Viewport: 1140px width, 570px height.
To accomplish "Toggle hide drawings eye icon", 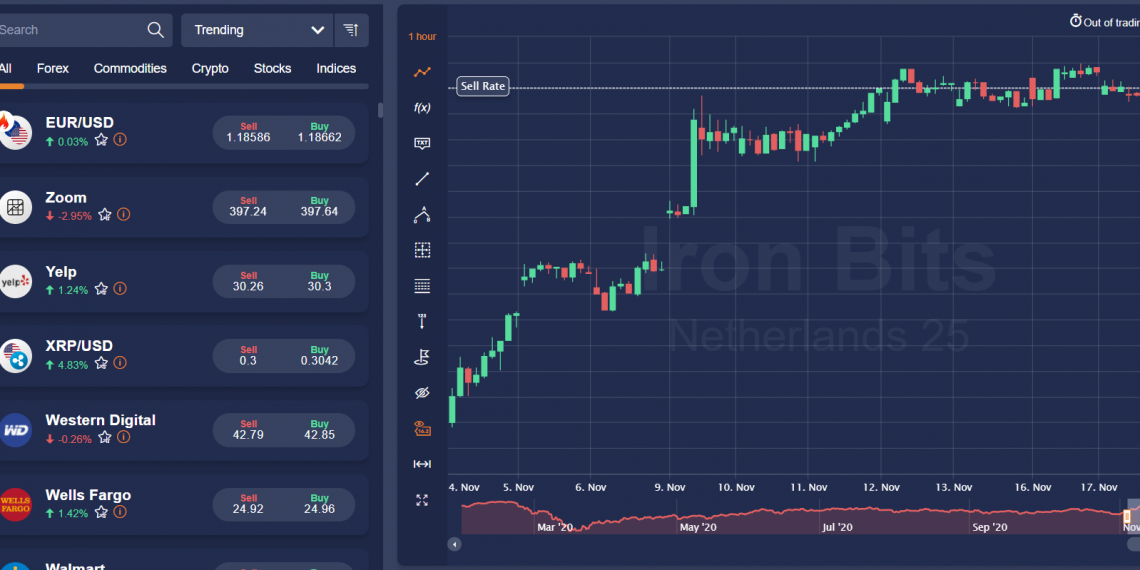I will 422,393.
